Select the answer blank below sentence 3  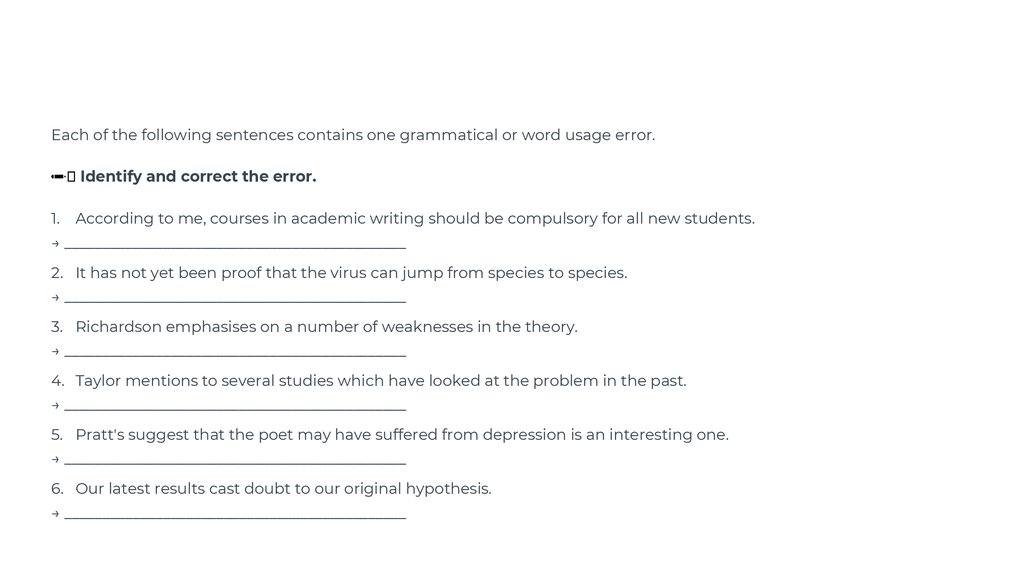point(235,352)
